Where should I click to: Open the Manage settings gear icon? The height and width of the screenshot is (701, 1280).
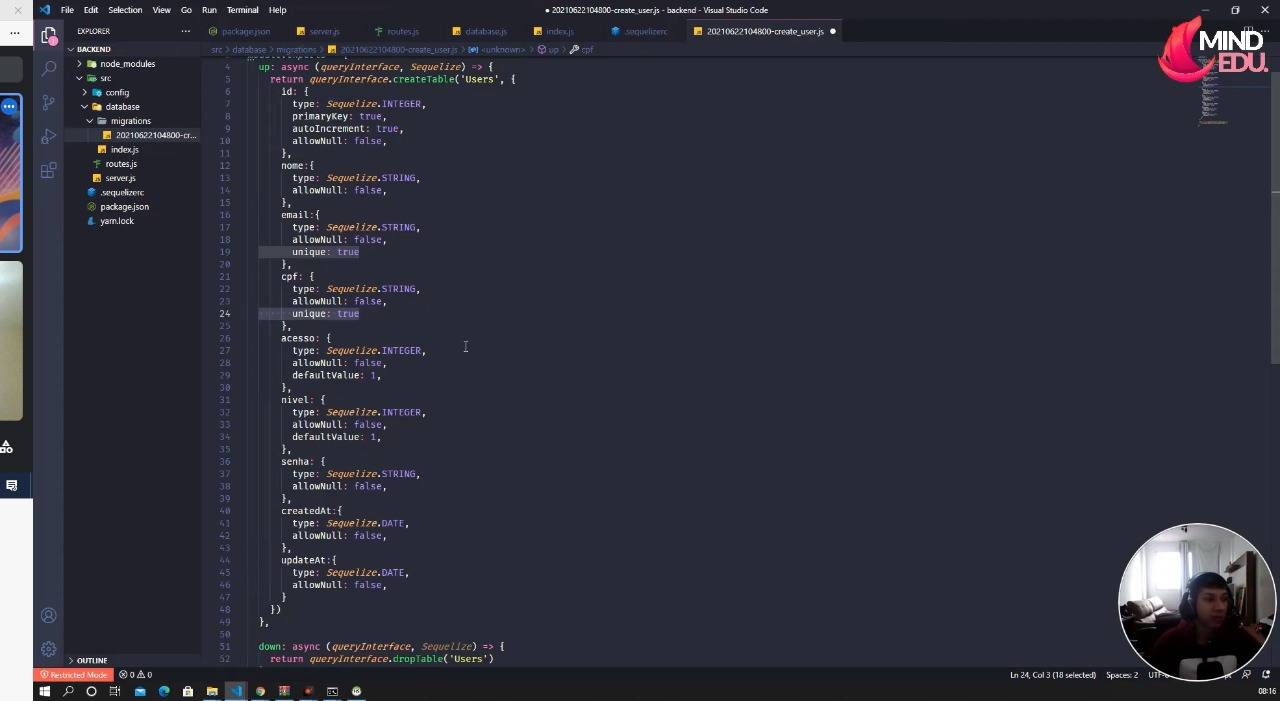click(x=48, y=648)
